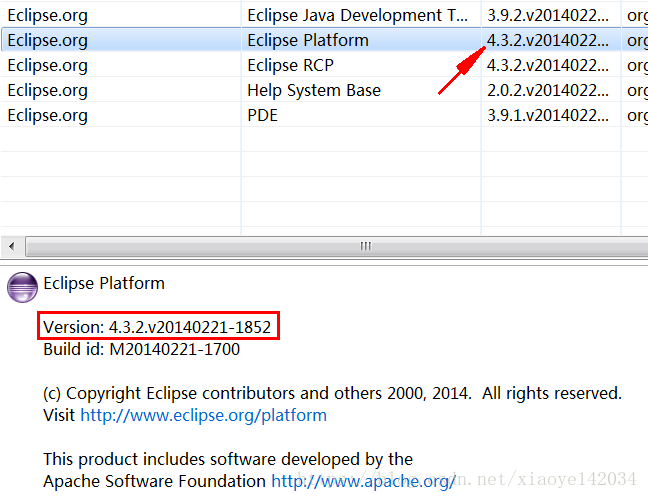This screenshot has width=648, height=499.
Task: Click provider Eclipse.org in Eclipse Platform row
Action: pyautogui.click(x=48, y=40)
